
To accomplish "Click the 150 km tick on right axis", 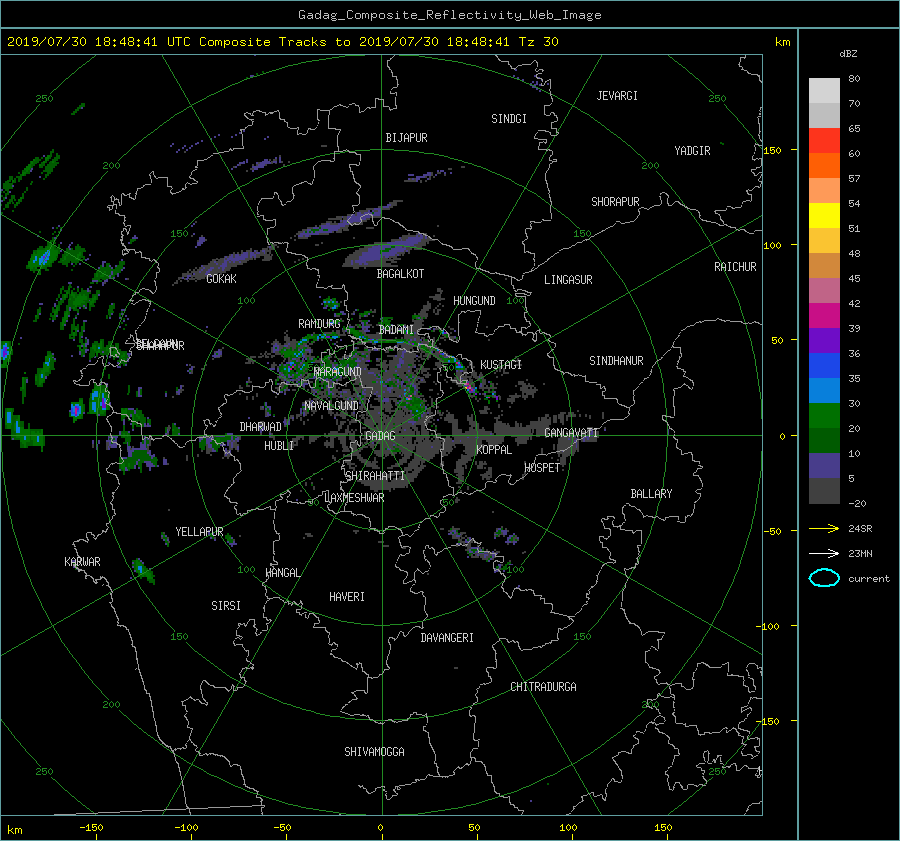I will [x=773, y=150].
